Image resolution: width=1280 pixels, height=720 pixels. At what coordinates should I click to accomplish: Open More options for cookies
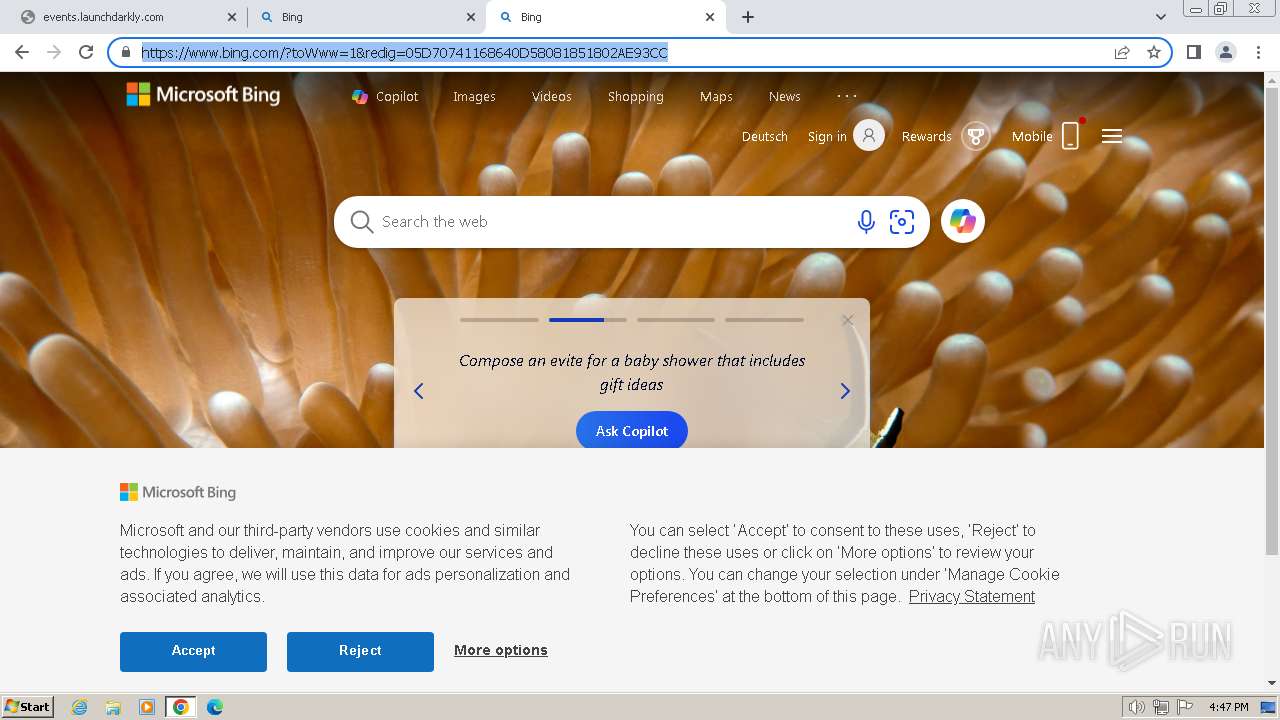coord(501,650)
